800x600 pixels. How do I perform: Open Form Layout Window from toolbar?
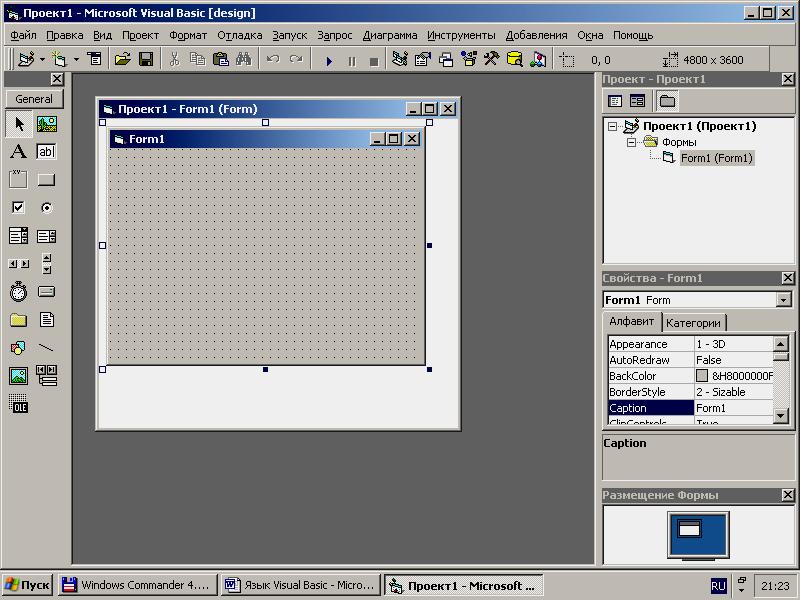[446, 60]
